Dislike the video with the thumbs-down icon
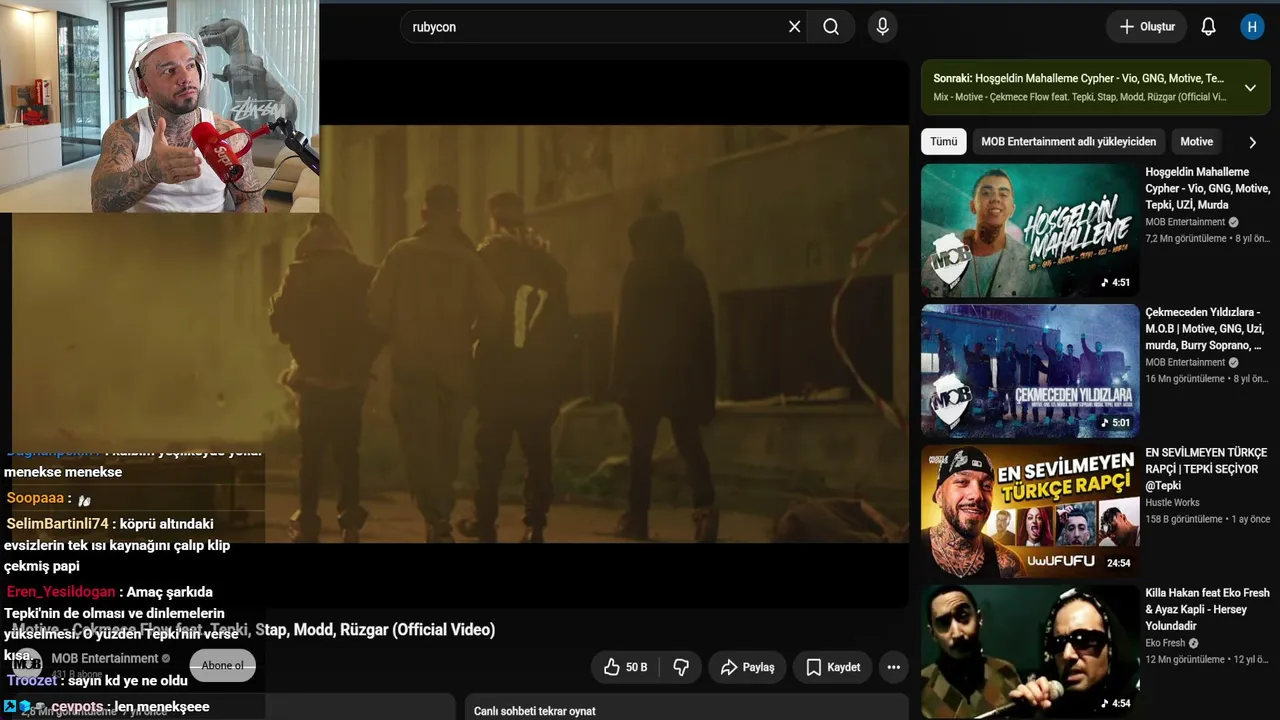The width and height of the screenshot is (1280, 720). coord(680,667)
